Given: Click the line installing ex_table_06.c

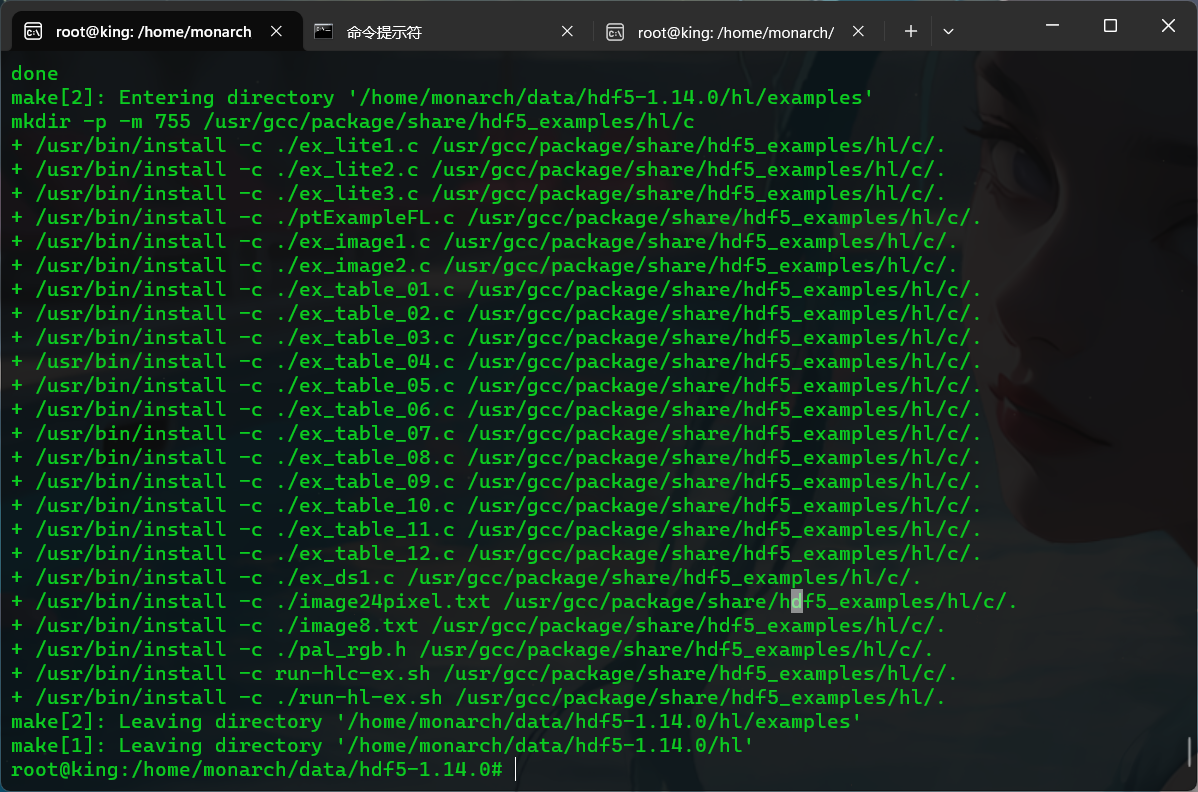Looking at the screenshot, I should pyautogui.click(x=496, y=409).
